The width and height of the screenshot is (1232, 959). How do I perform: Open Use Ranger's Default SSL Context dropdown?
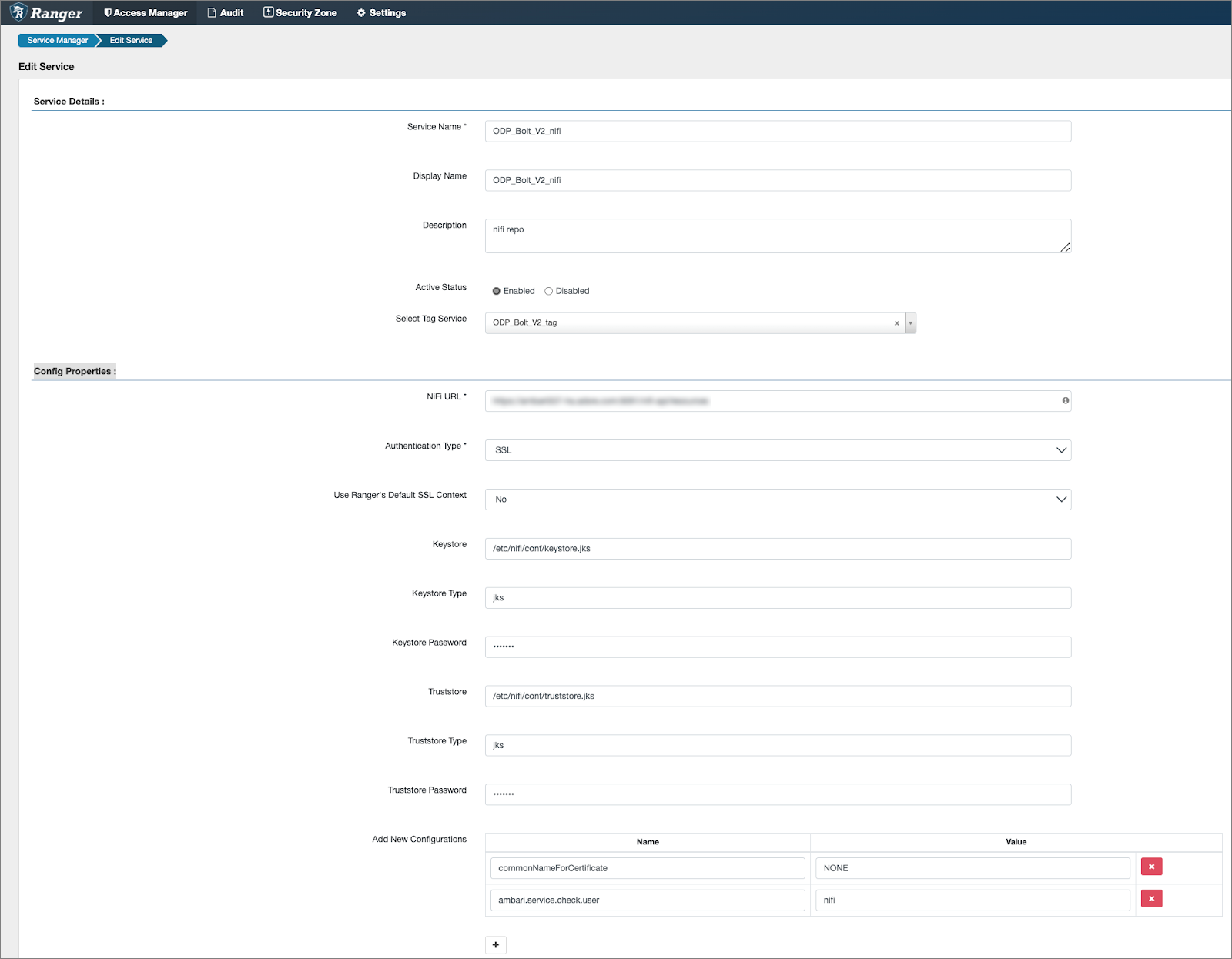778,500
